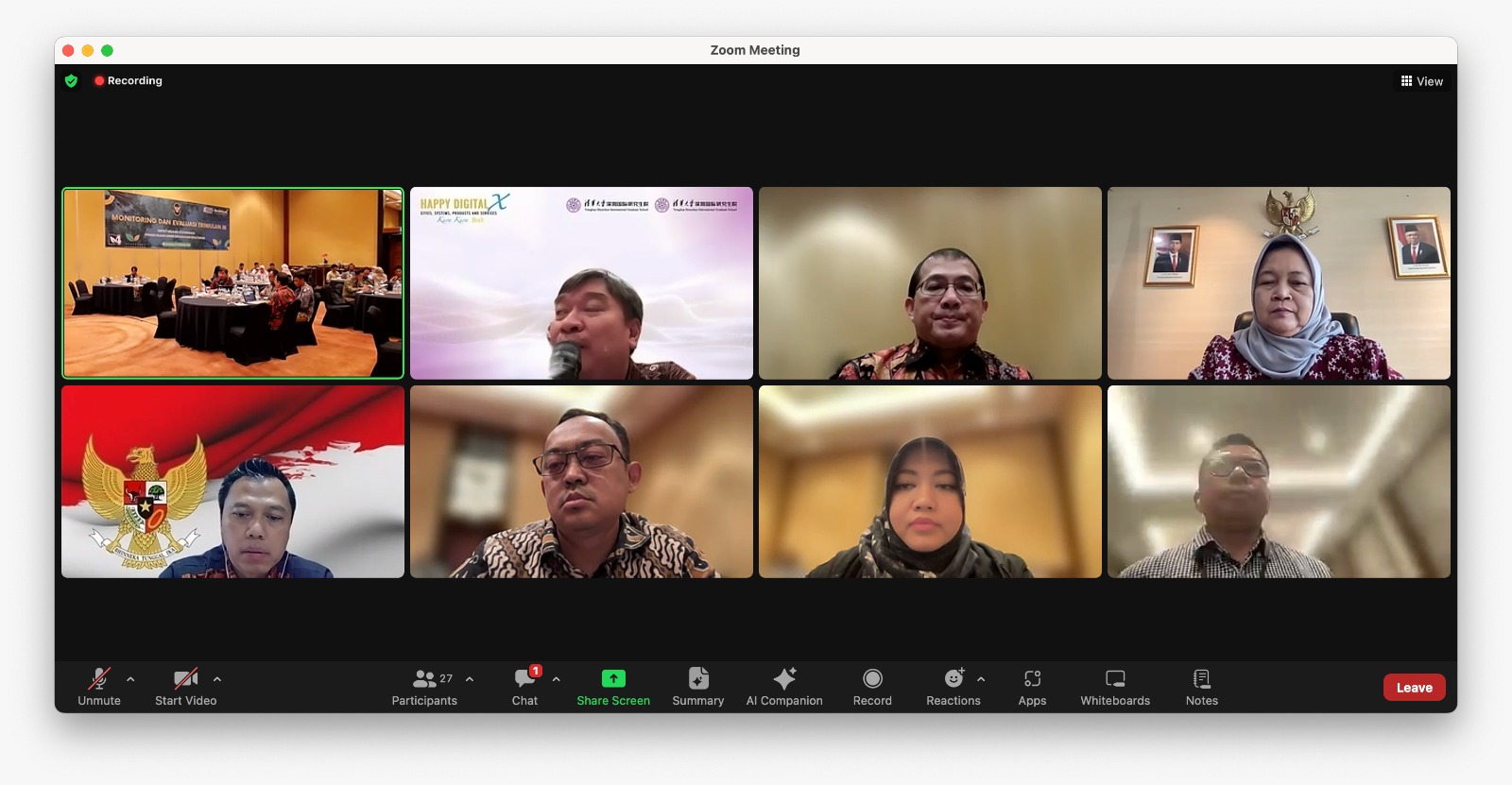
Task: Click the Share Screen icon
Action: coord(613,678)
